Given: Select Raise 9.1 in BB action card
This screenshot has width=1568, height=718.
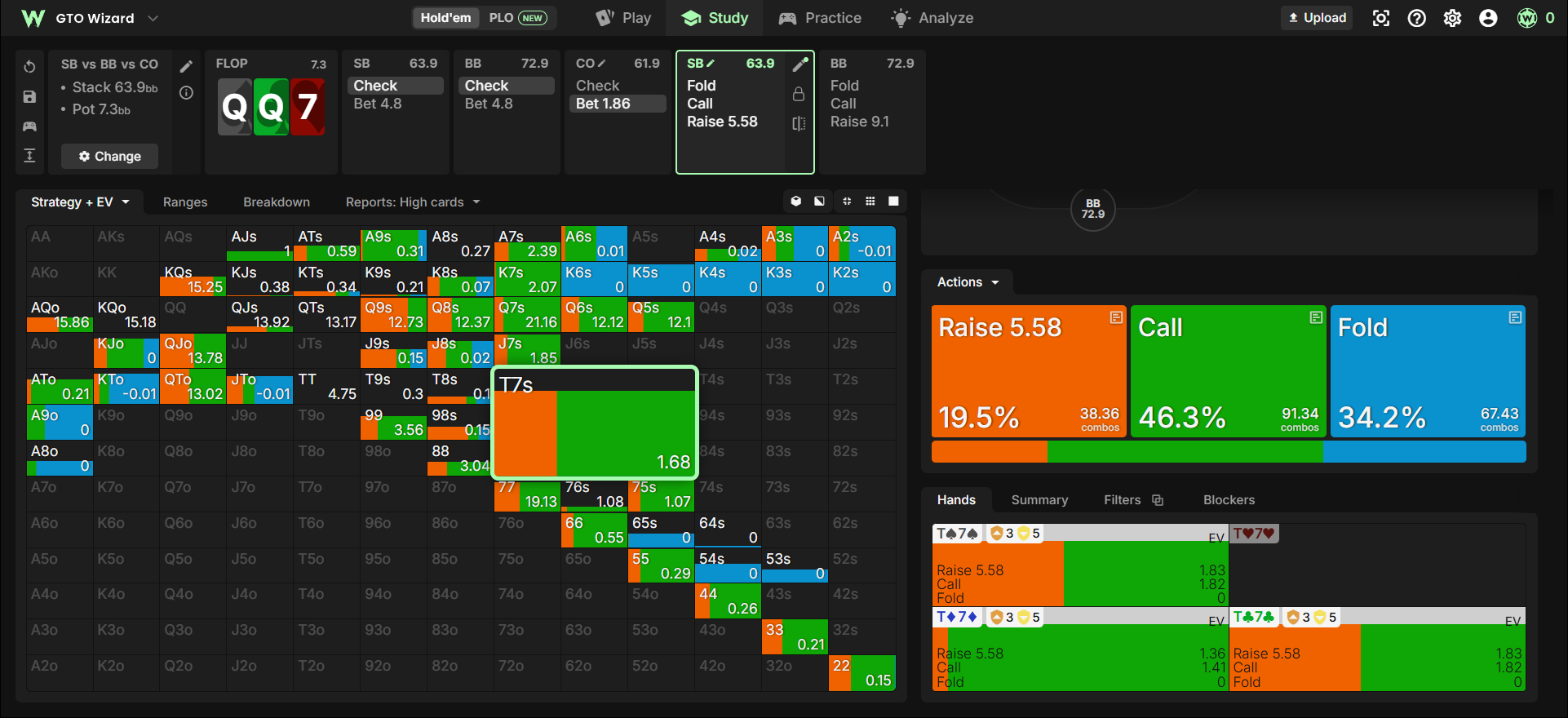Looking at the screenshot, I should (860, 122).
